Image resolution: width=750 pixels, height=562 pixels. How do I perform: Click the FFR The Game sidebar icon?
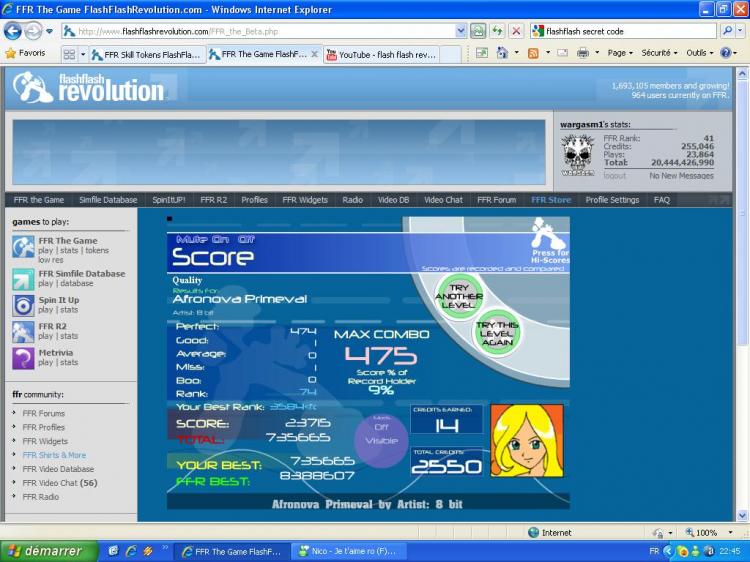(x=23, y=246)
